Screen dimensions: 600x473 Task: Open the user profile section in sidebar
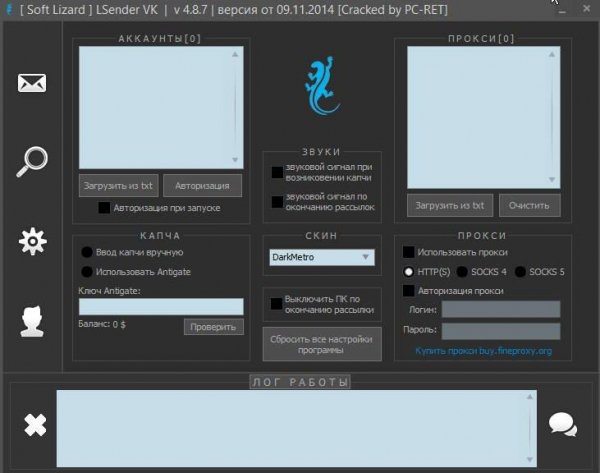click(x=32, y=321)
